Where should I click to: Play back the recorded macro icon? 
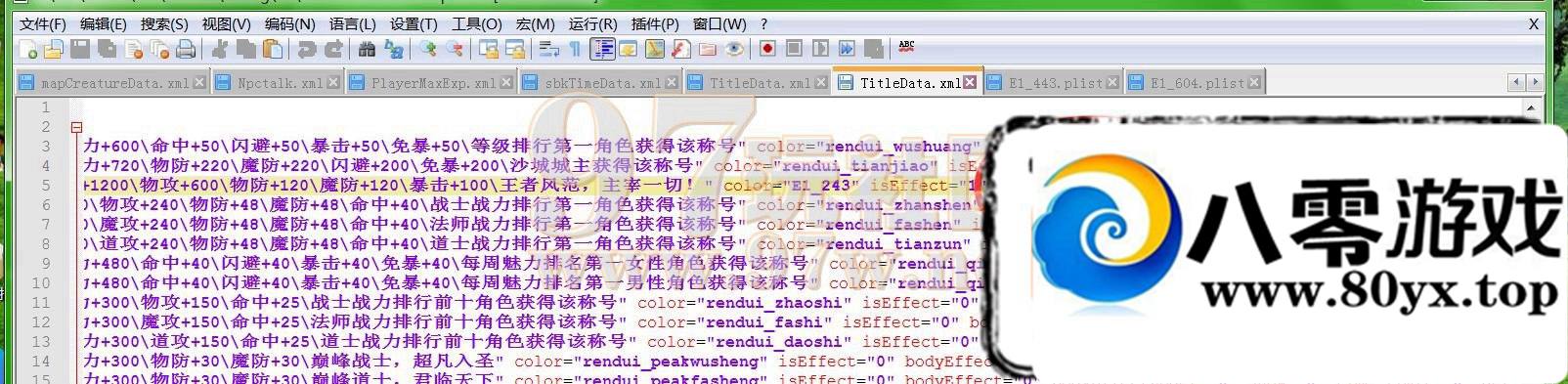pos(820,49)
